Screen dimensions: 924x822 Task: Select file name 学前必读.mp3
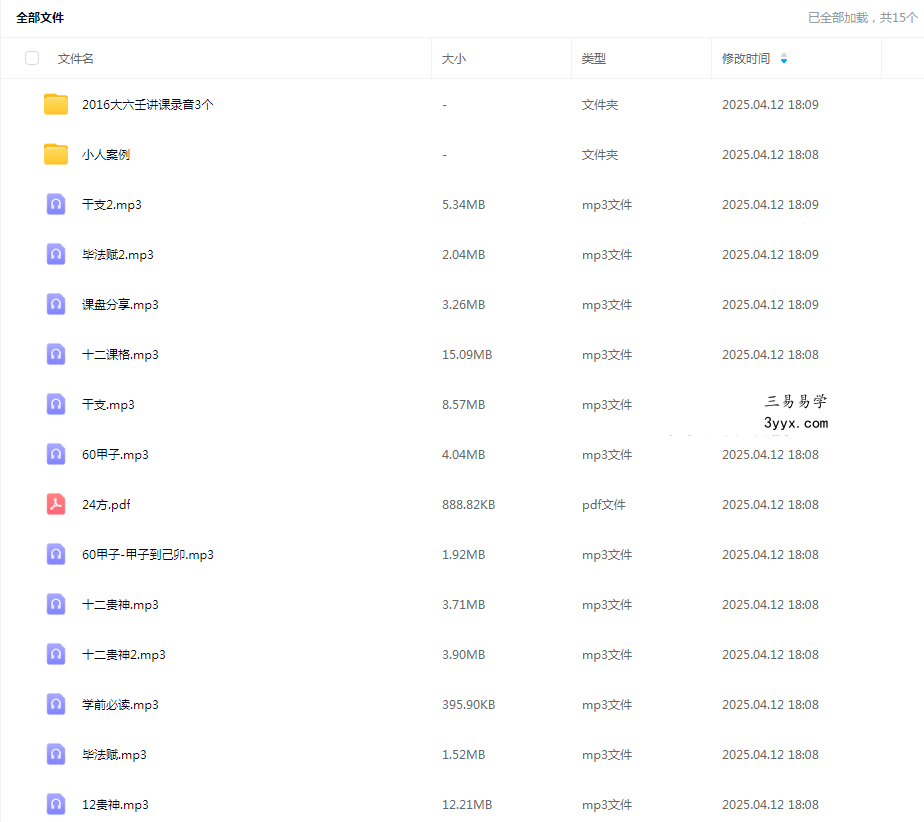click(120, 705)
